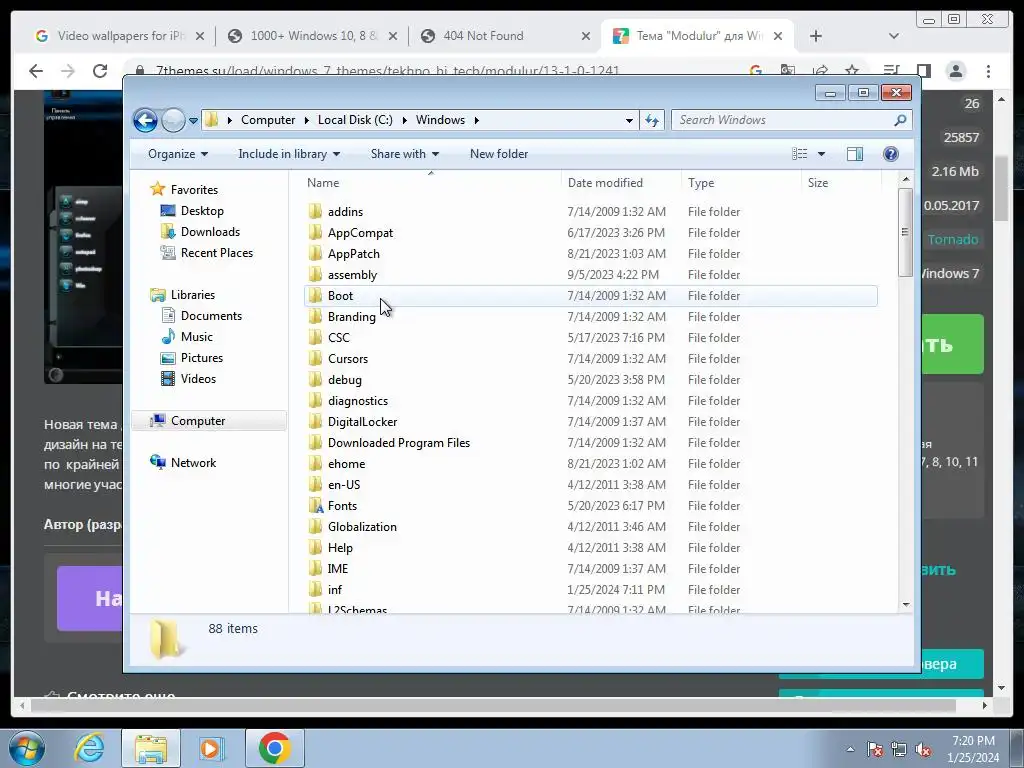Select Desktop in the navigation pane
The height and width of the screenshot is (768, 1024).
(x=202, y=211)
